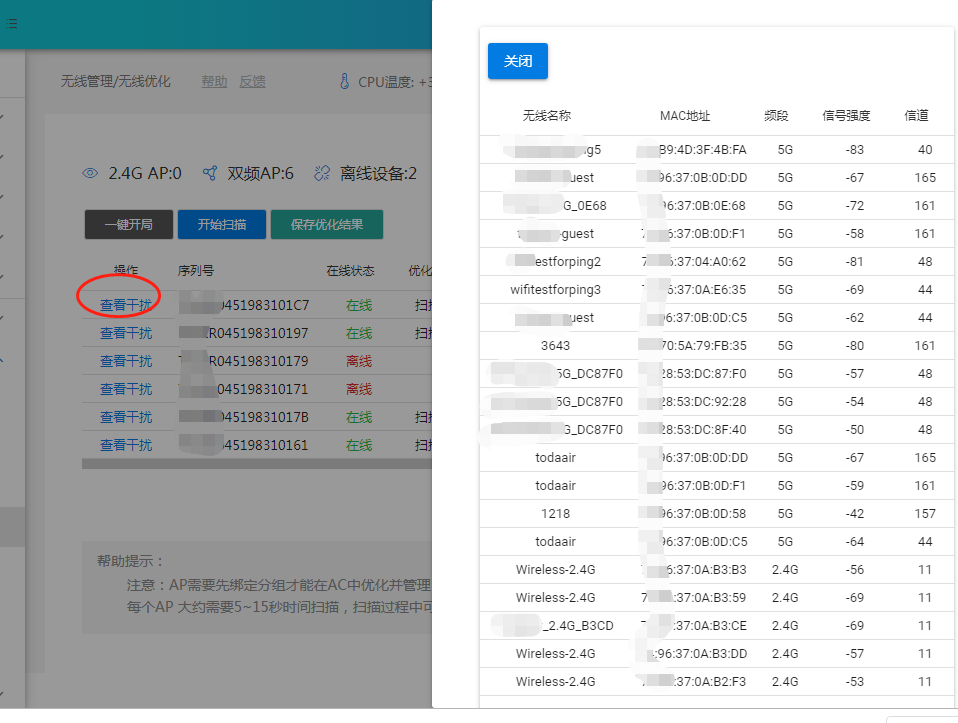
Task: Select the network row named 3643
Action: point(556,346)
